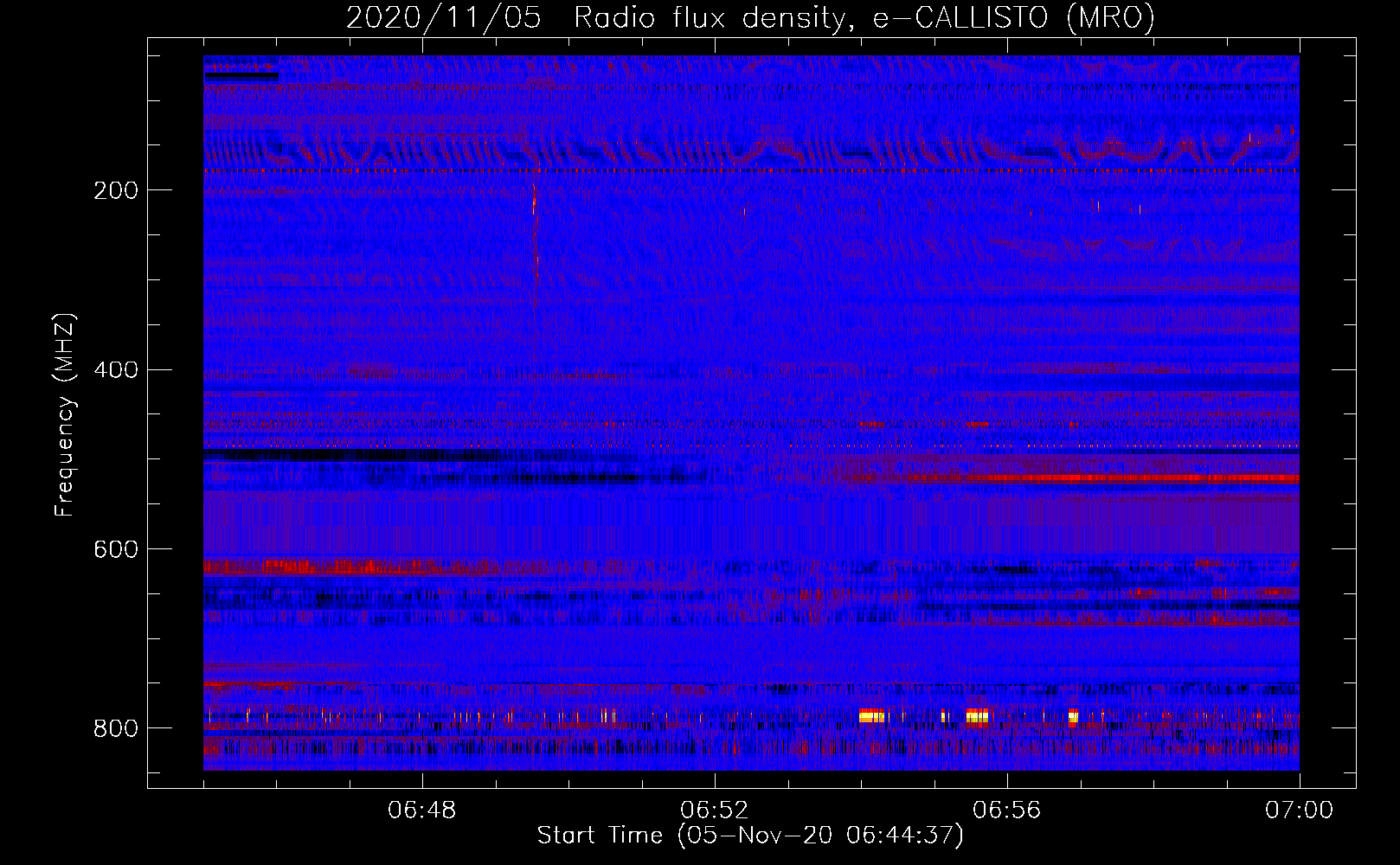Click the 200 frequency tick label
1400x865 pixels.
coord(116,190)
